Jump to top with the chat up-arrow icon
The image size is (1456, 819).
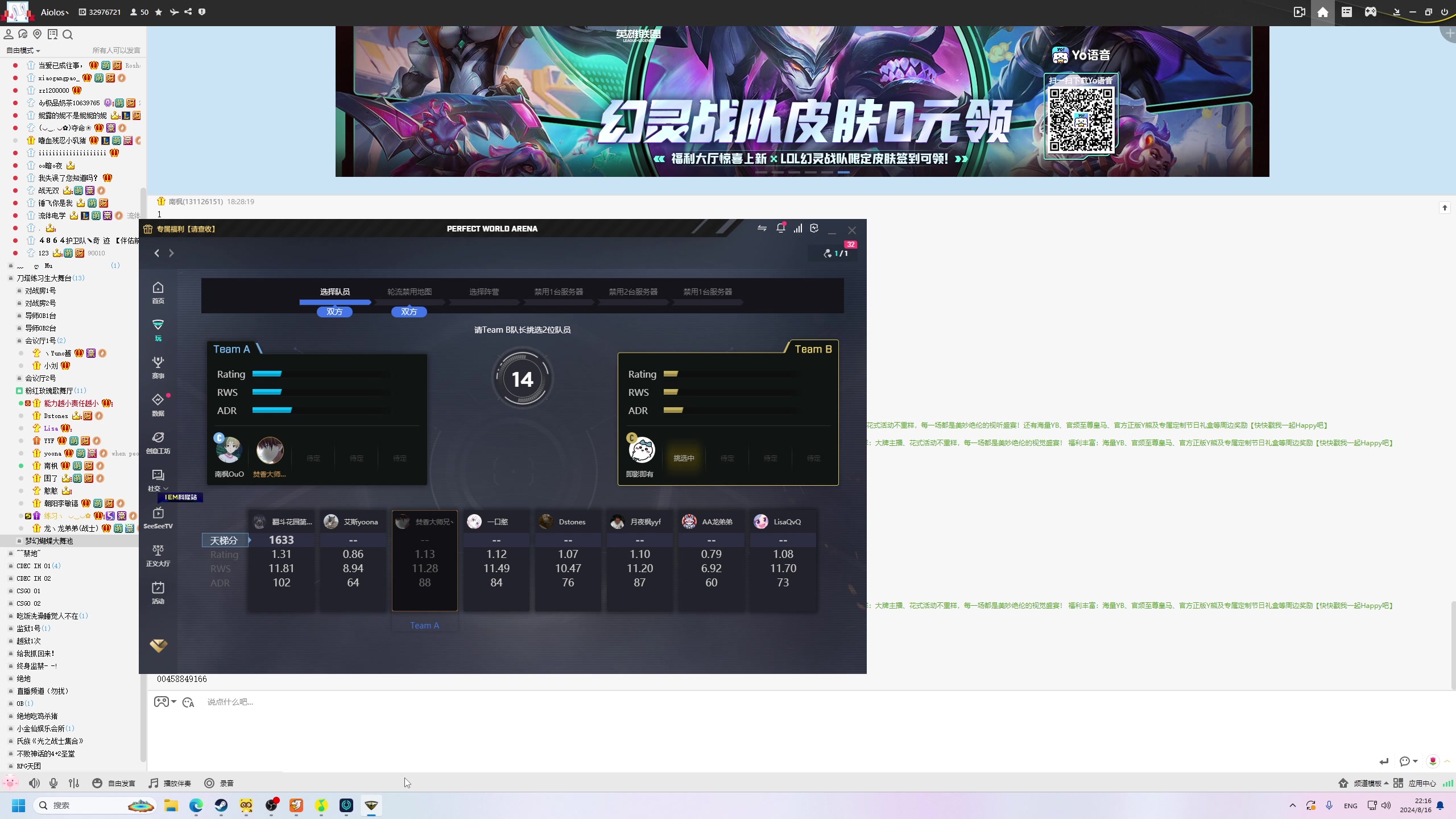pyautogui.click(x=1445, y=208)
